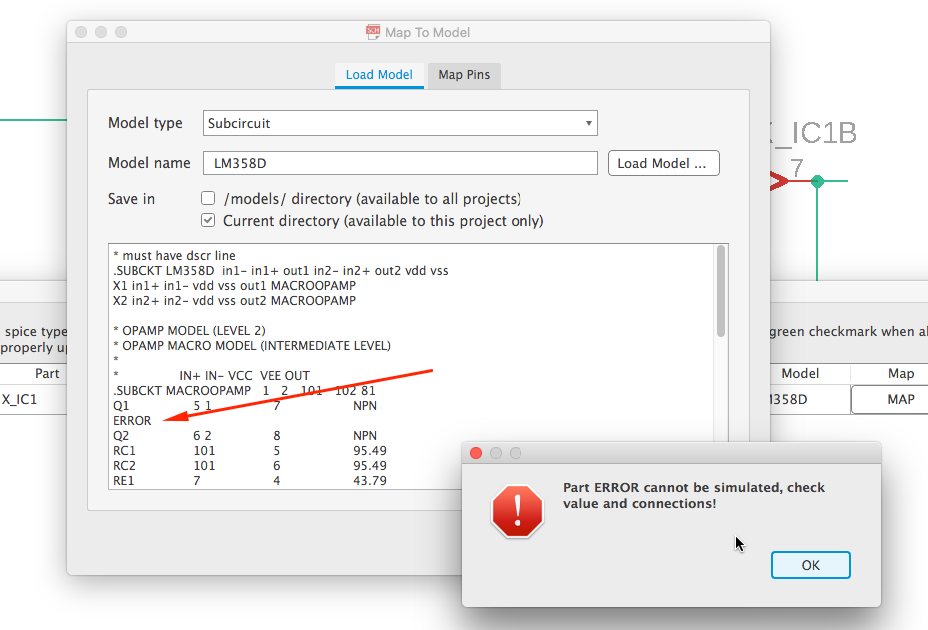The image size is (928, 630).
Task: Click the SCH icon in the title bar
Action: (373, 32)
